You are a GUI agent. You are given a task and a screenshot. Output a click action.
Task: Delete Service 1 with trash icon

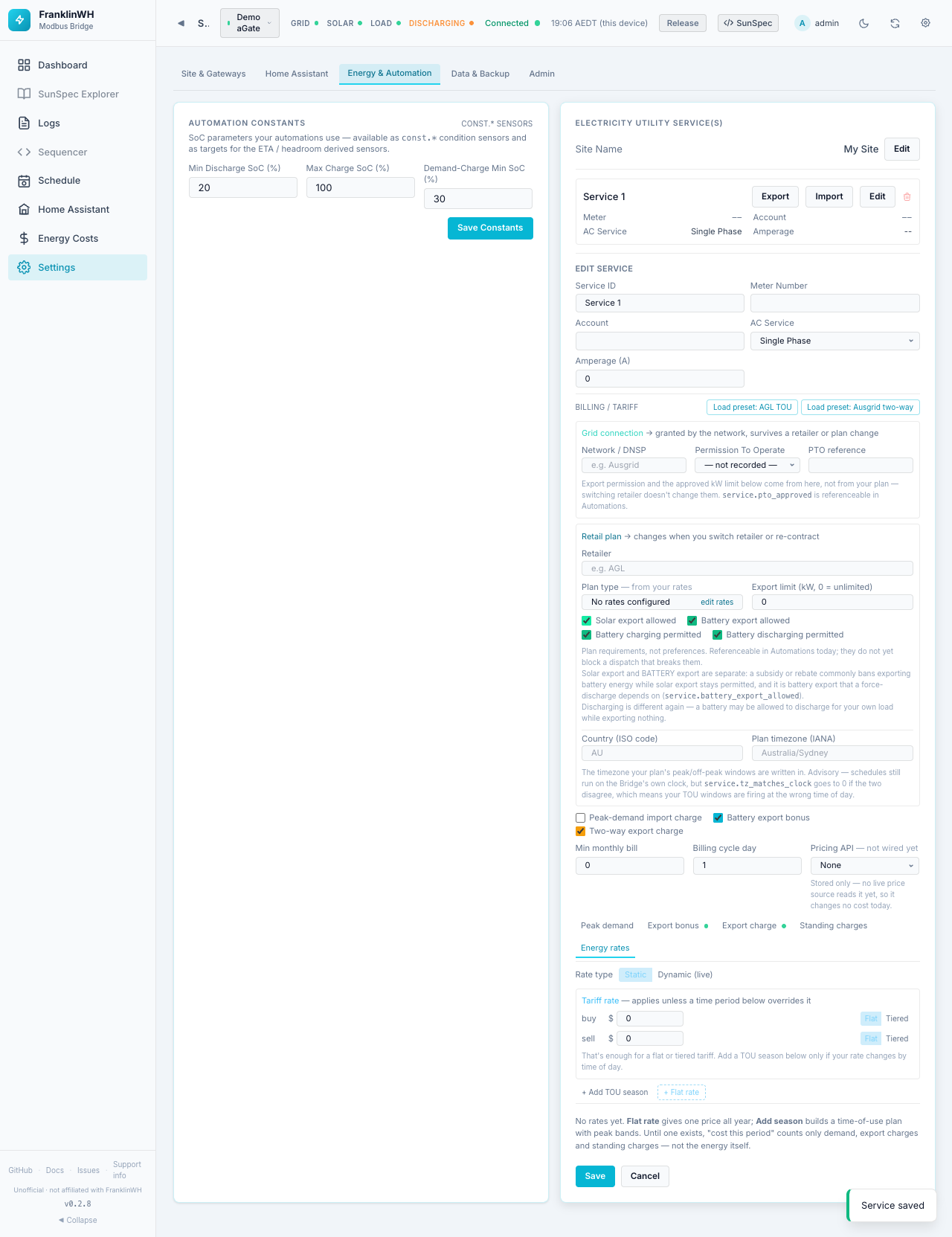(x=907, y=197)
